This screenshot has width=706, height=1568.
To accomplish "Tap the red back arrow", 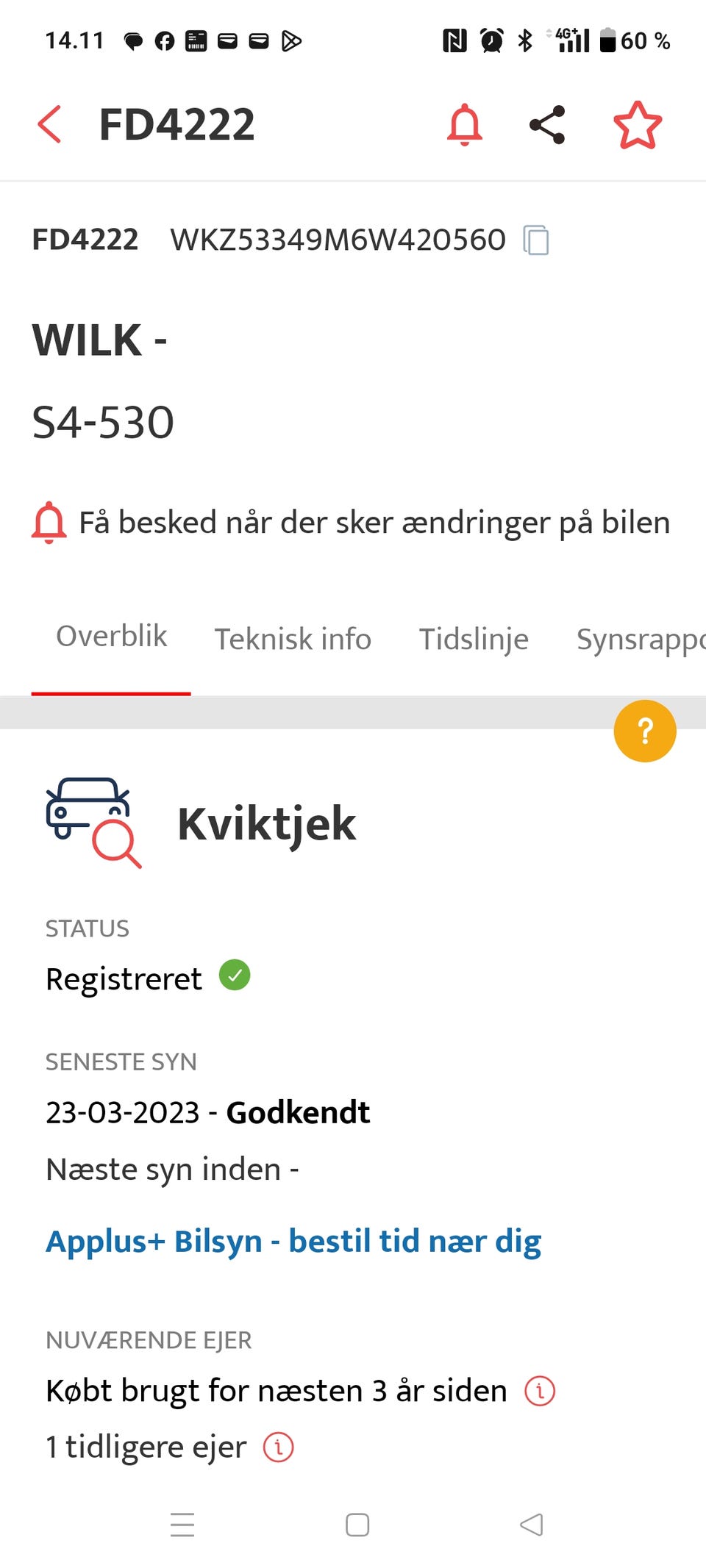I will tap(49, 124).
